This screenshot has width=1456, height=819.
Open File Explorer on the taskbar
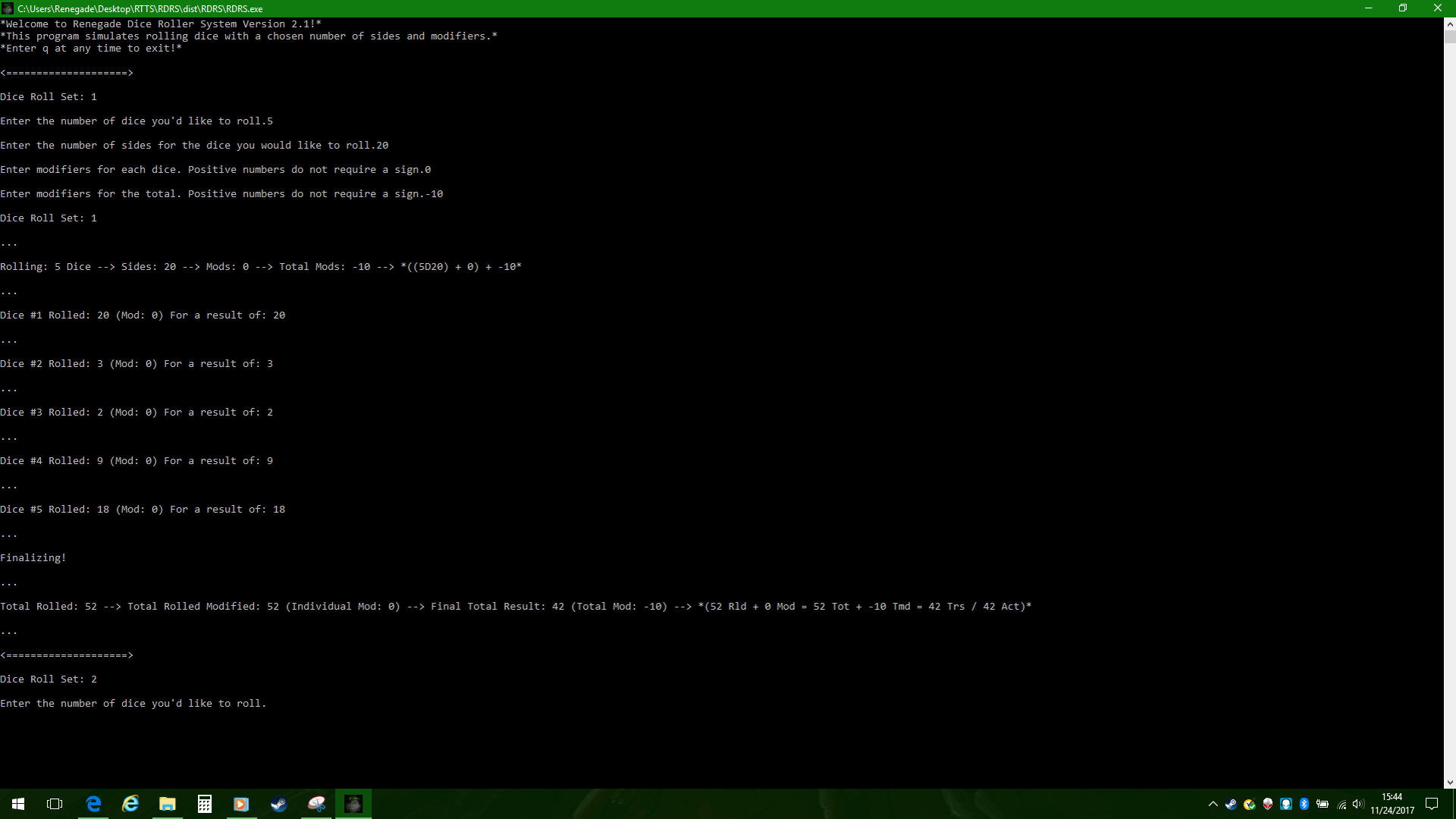point(167,804)
